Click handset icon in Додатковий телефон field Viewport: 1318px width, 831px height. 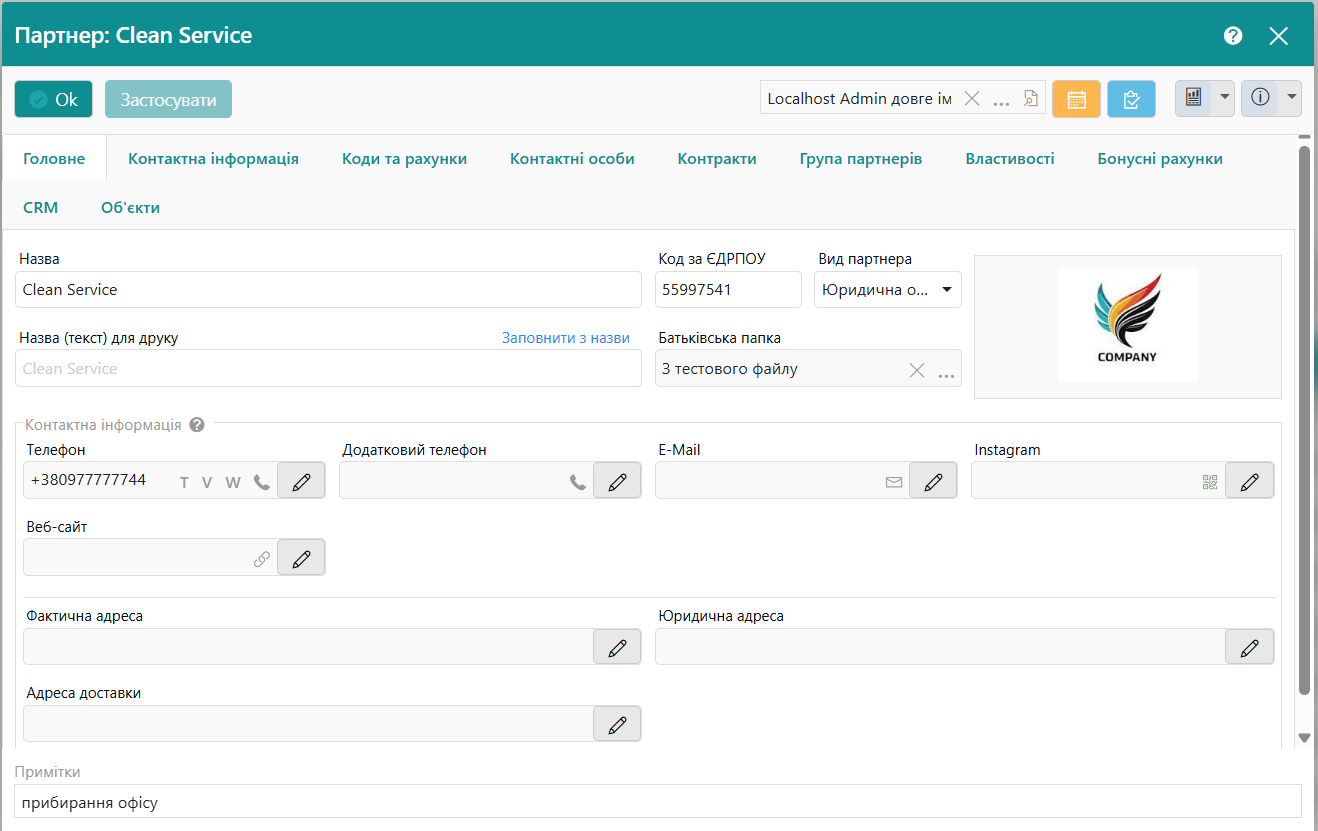click(x=578, y=482)
